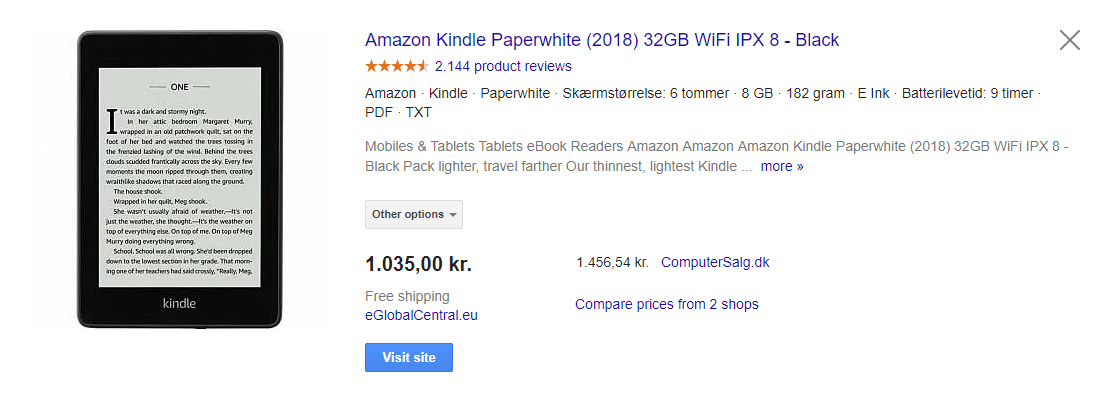Image resolution: width=1099 pixels, height=406 pixels.
Task: Click the arrow beside Other options
Action: point(453,215)
